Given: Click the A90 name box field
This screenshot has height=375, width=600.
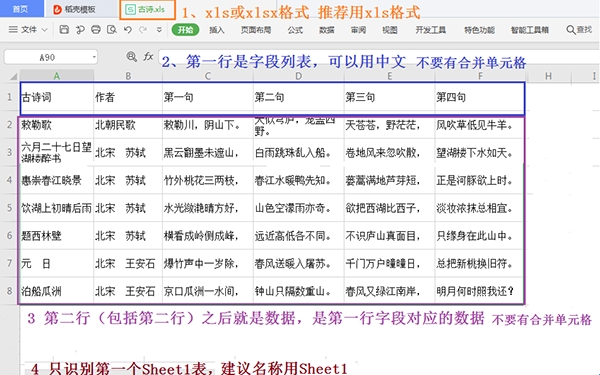Looking at the screenshot, I should click(47, 57).
